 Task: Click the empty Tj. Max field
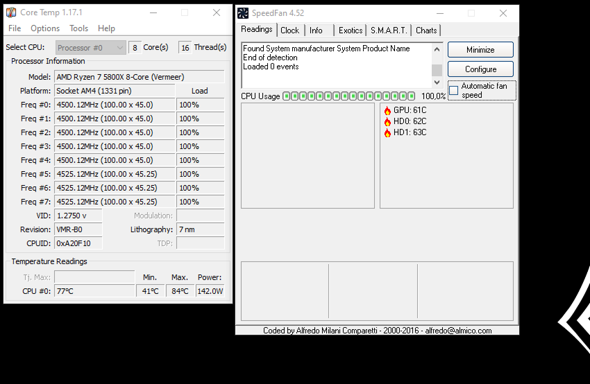click(x=94, y=277)
